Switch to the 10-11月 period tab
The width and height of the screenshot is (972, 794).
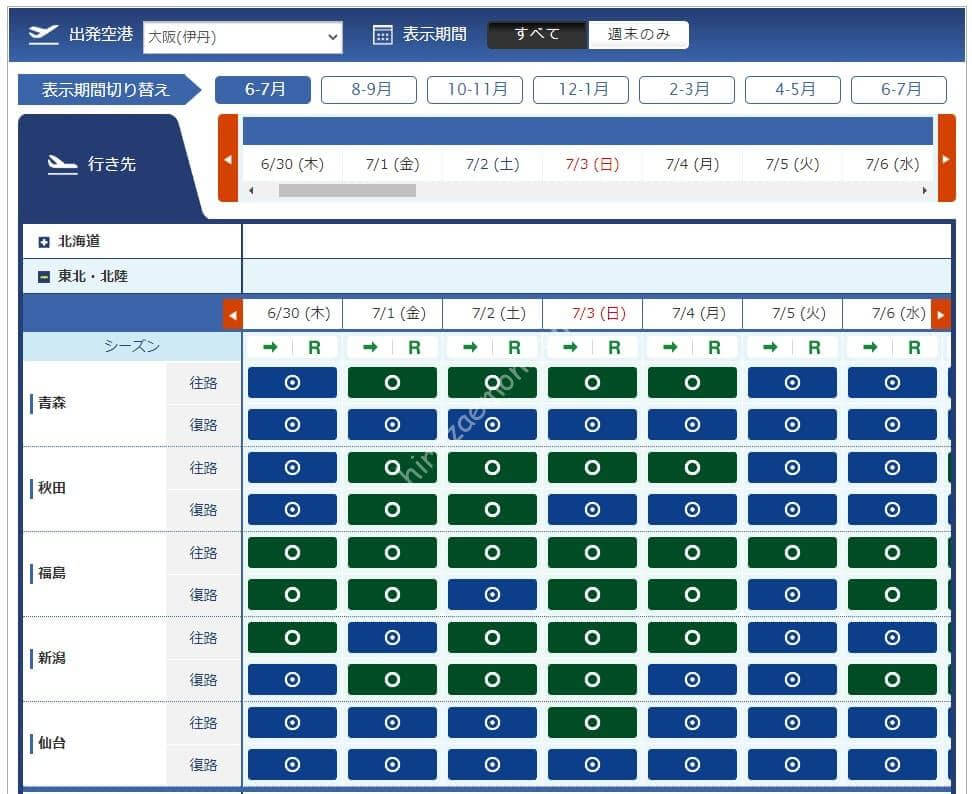pyautogui.click(x=475, y=90)
